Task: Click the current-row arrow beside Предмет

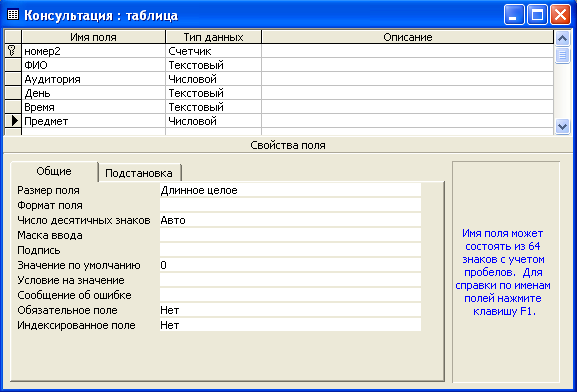Action: point(14,120)
